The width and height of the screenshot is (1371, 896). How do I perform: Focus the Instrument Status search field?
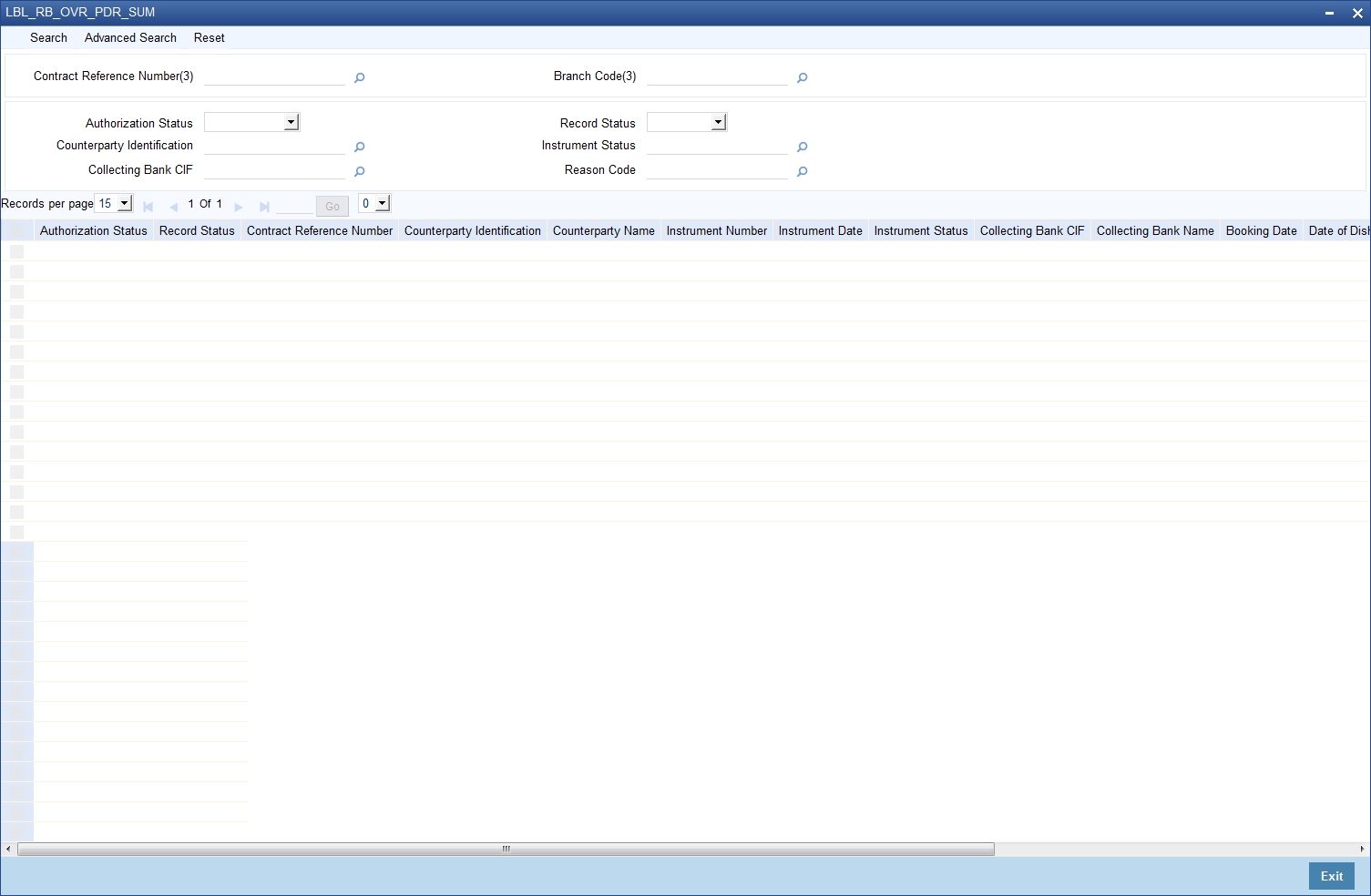717,146
